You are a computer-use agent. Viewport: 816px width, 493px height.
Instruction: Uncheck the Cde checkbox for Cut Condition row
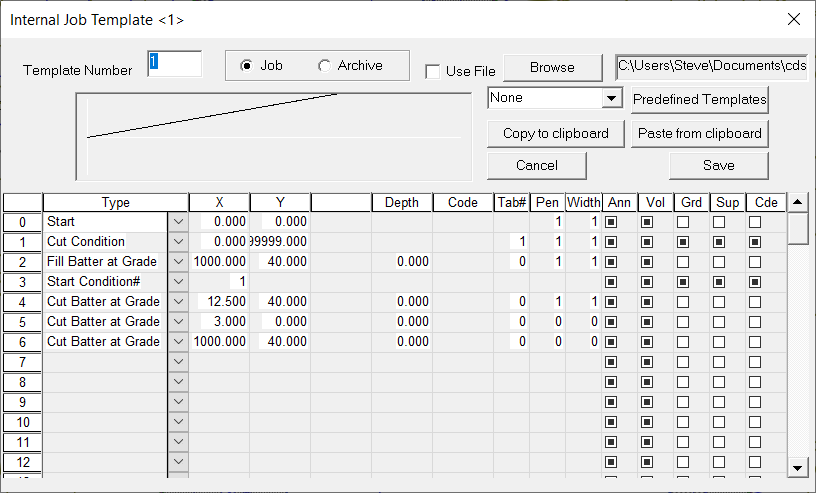click(755, 241)
